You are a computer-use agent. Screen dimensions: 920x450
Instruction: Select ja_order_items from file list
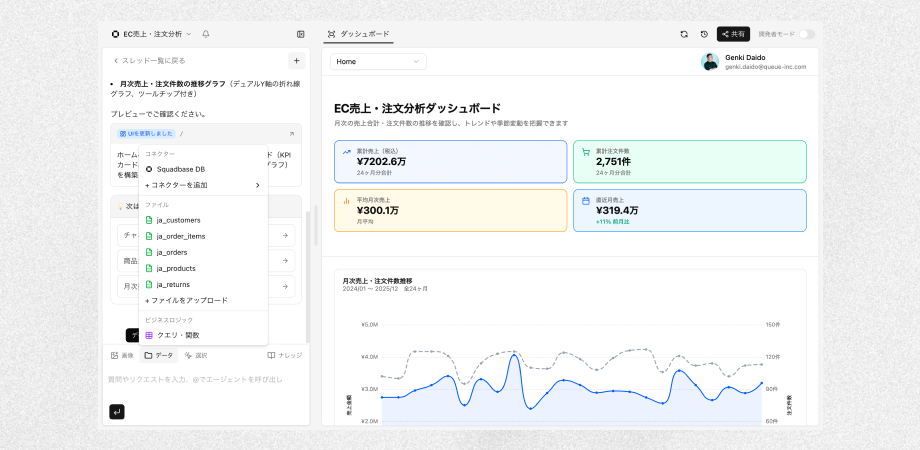(203, 236)
